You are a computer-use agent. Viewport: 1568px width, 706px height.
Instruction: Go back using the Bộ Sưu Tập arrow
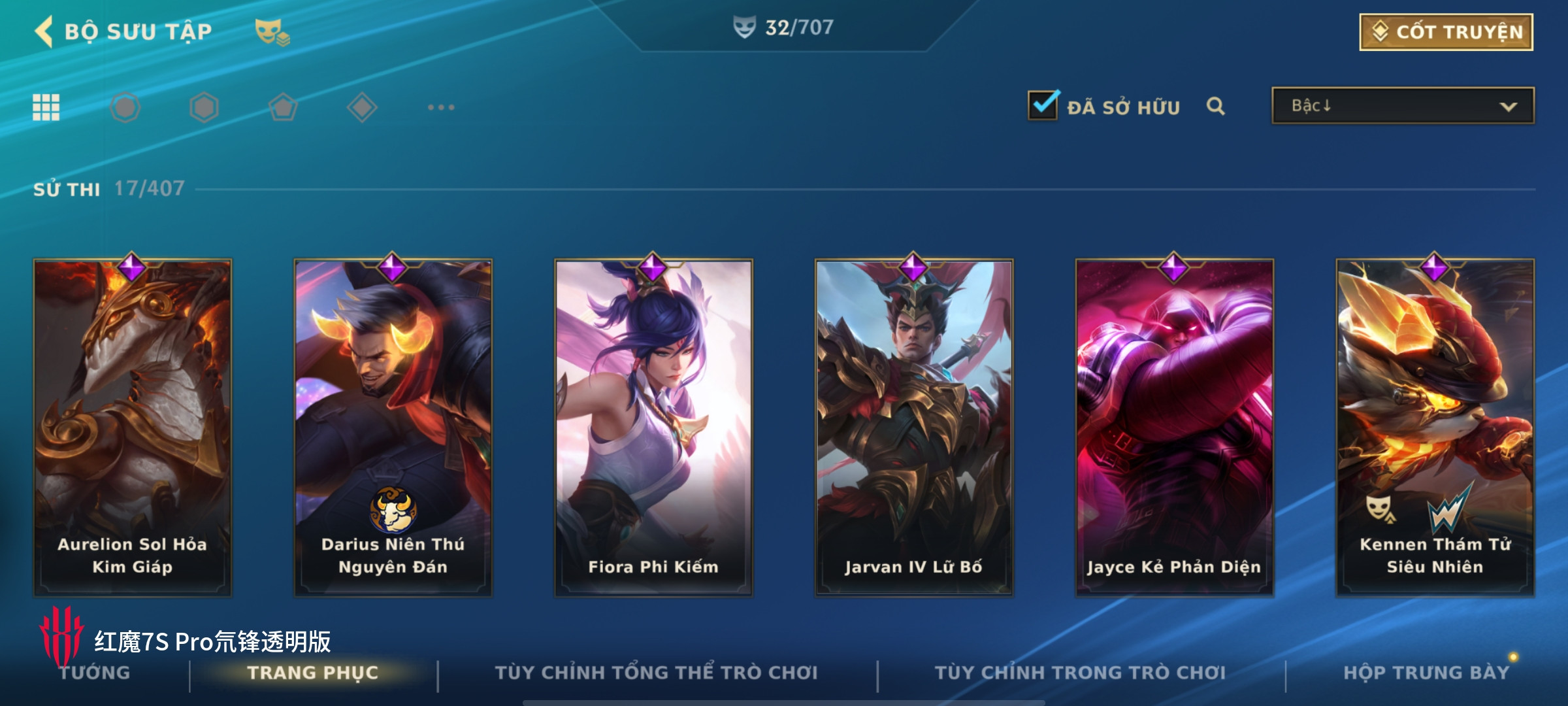[44, 31]
